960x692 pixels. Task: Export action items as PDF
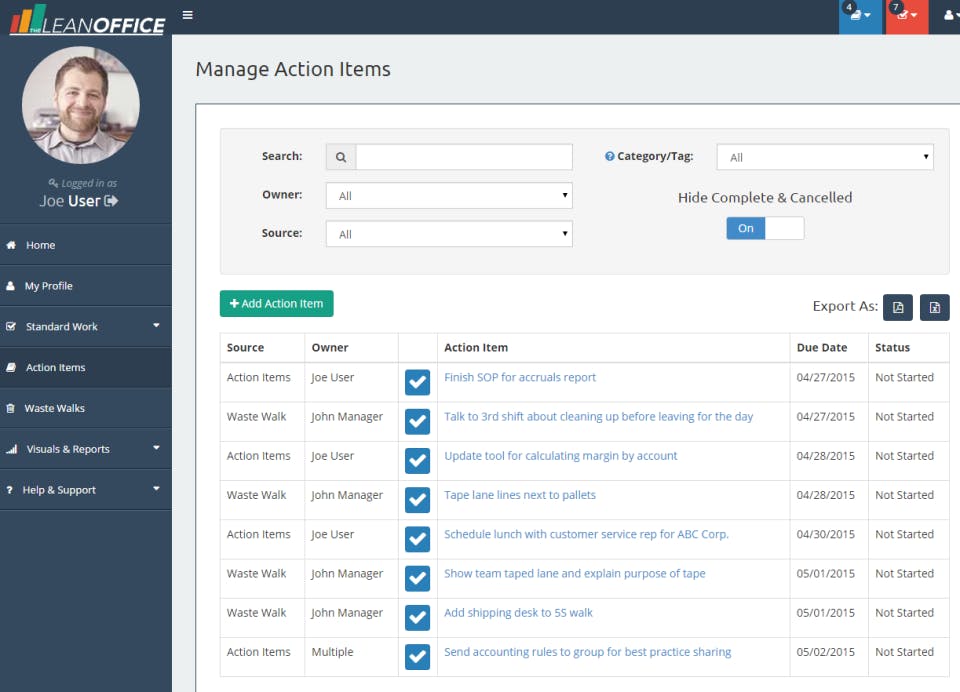(x=898, y=307)
